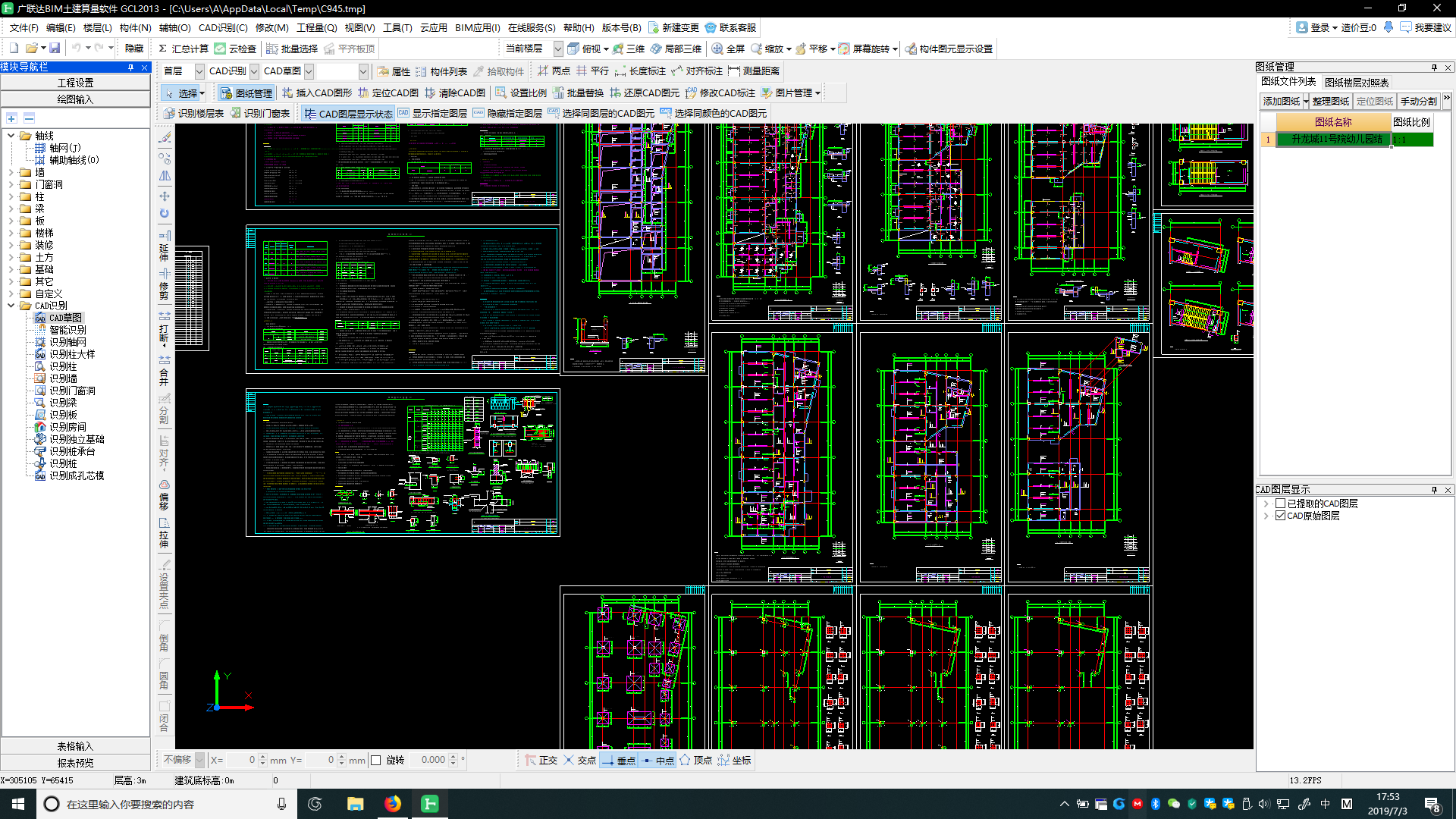Click 批量选择 tool
Viewport: 1456px width, 819px height.
tap(292, 49)
